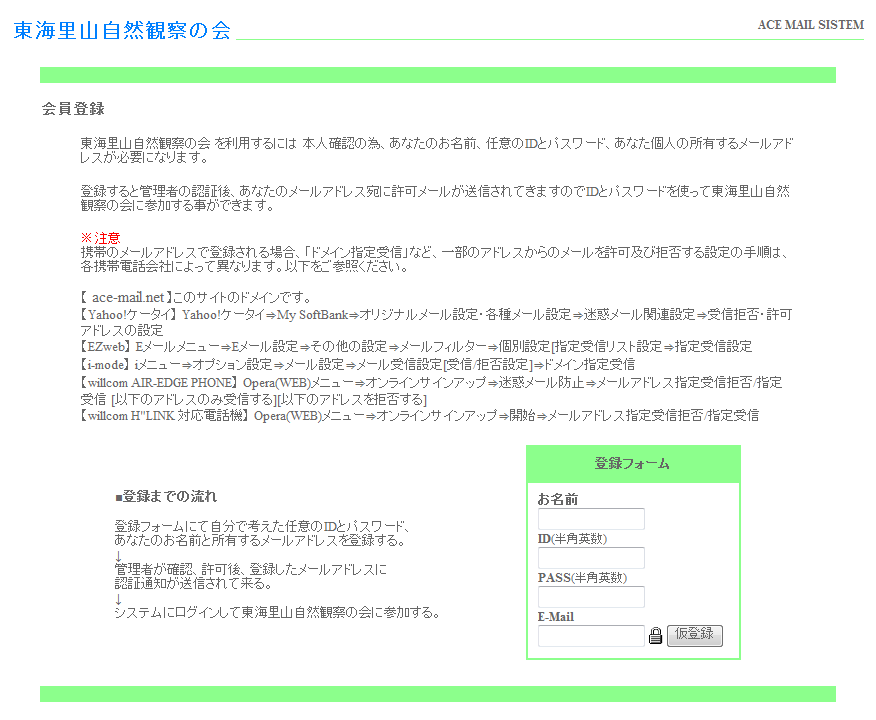Click the 登録フォーム form header
Image resolution: width=876 pixels, height=720 pixels.
click(632, 464)
